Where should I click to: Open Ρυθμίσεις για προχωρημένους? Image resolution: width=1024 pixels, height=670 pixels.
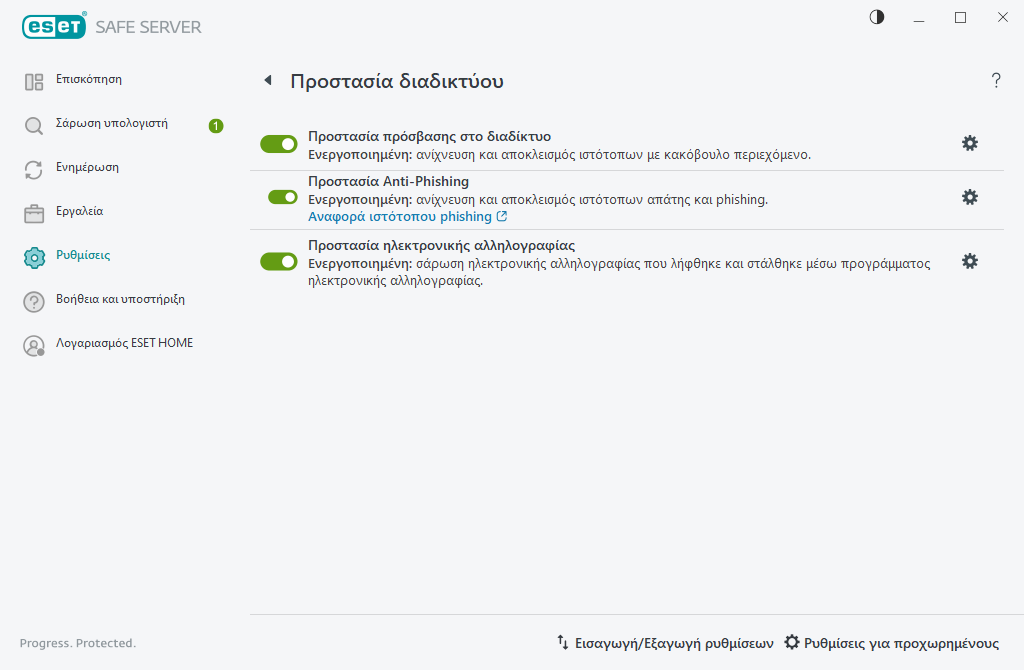[891, 643]
